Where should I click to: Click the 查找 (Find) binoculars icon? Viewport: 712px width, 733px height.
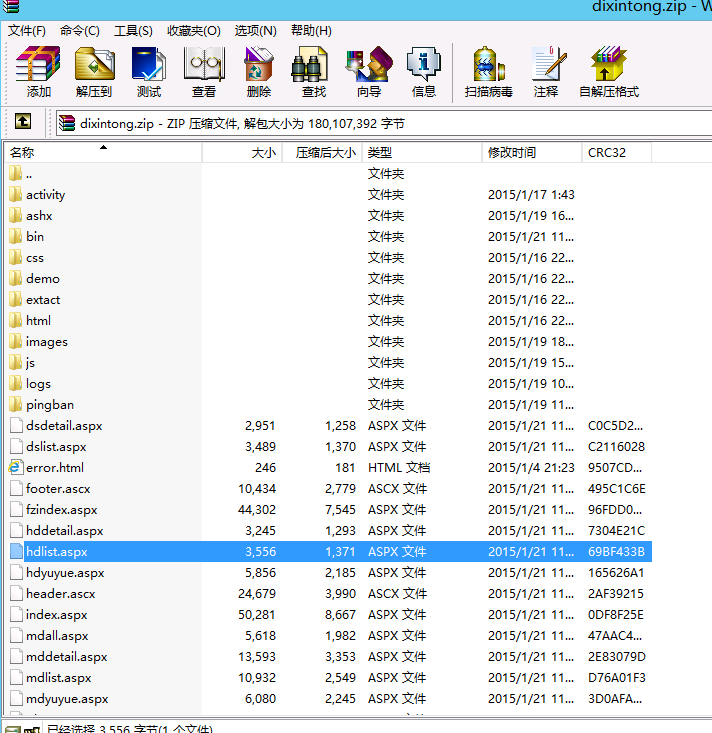coord(309,64)
